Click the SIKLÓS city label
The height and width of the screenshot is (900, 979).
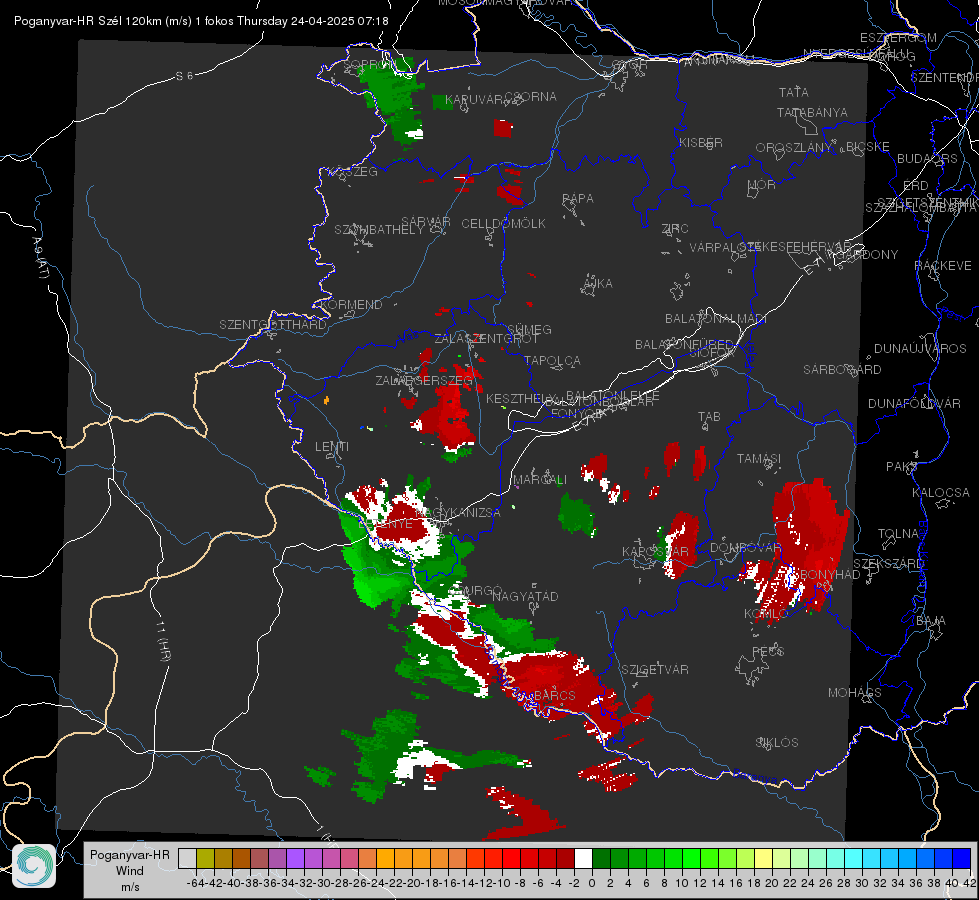(777, 743)
